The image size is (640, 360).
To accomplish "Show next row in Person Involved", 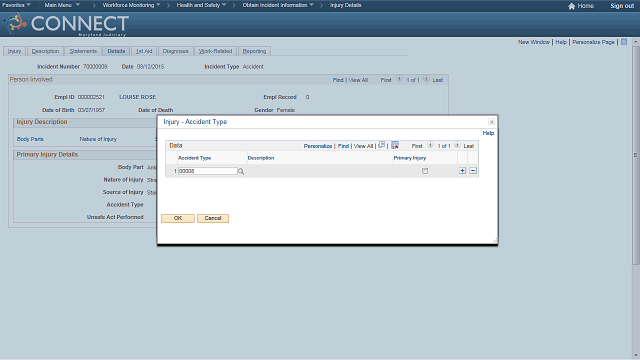I will (426, 80).
